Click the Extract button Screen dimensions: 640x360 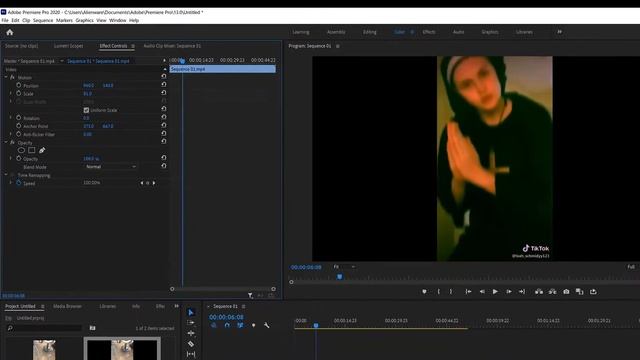point(552,291)
